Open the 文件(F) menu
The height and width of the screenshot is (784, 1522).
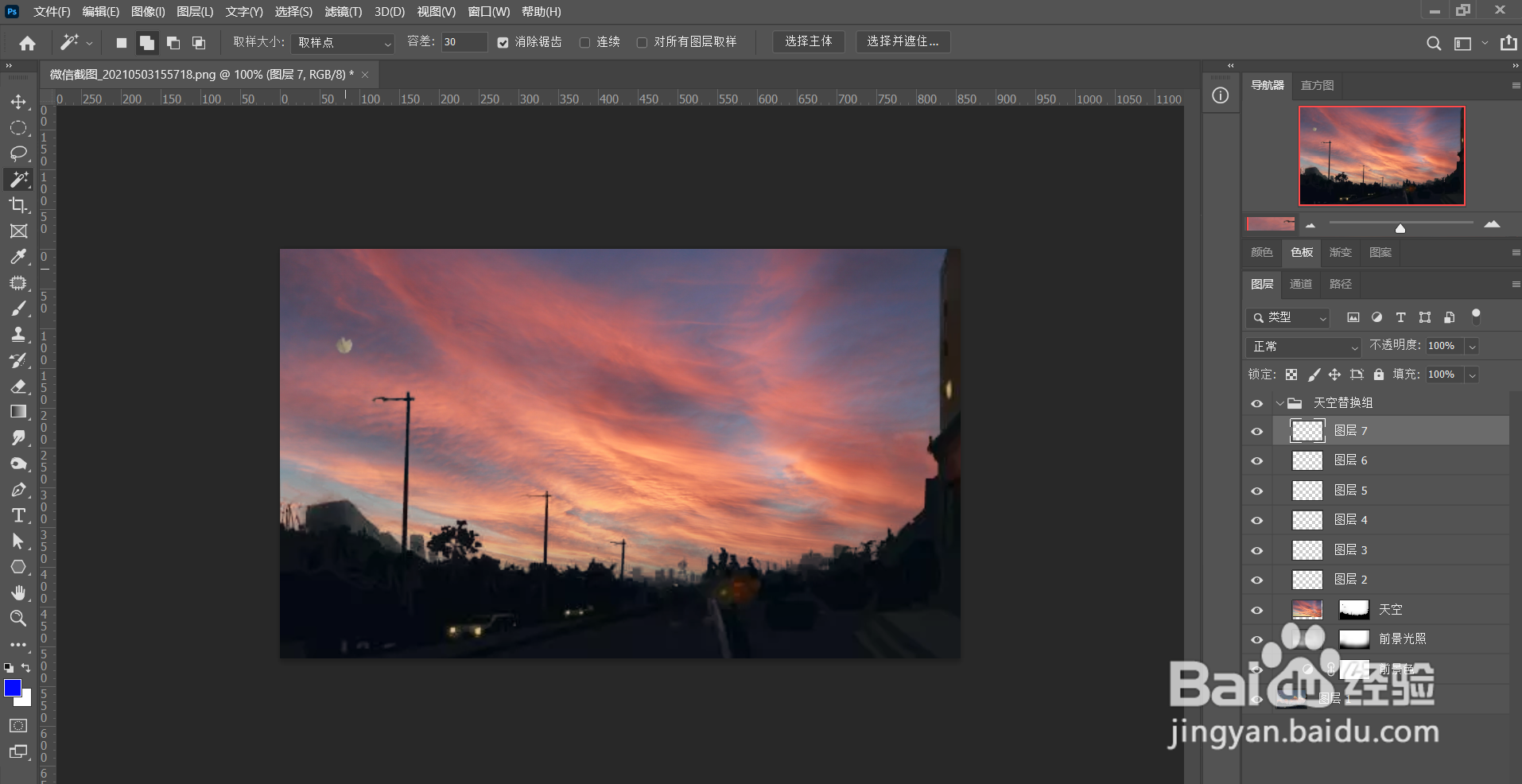(52, 12)
